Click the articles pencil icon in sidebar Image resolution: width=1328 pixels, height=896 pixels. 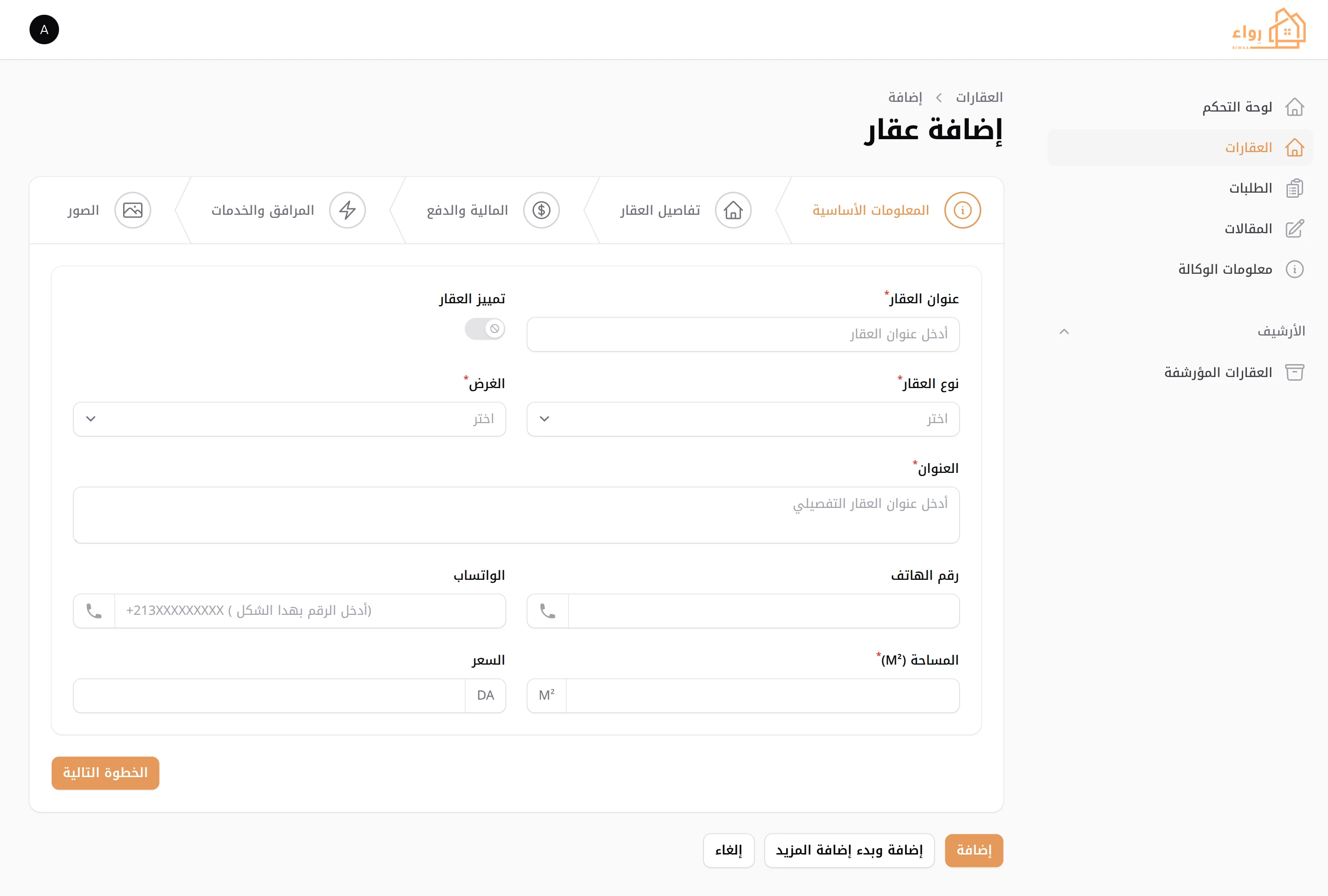(x=1294, y=229)
